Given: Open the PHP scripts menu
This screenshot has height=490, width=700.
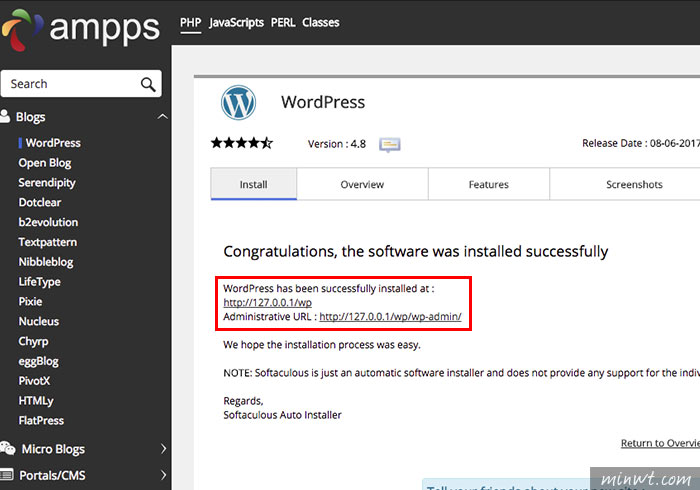Looking at the screenshot, I should 191,22.
